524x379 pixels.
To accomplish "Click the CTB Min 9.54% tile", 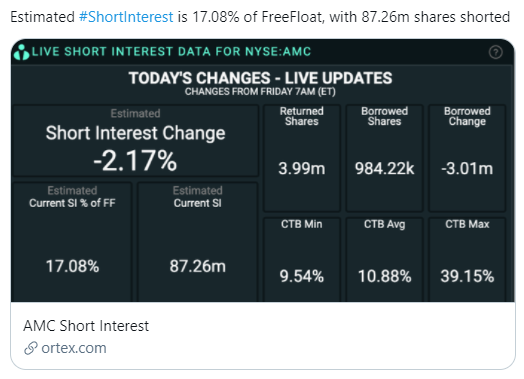I will (302, 260).
